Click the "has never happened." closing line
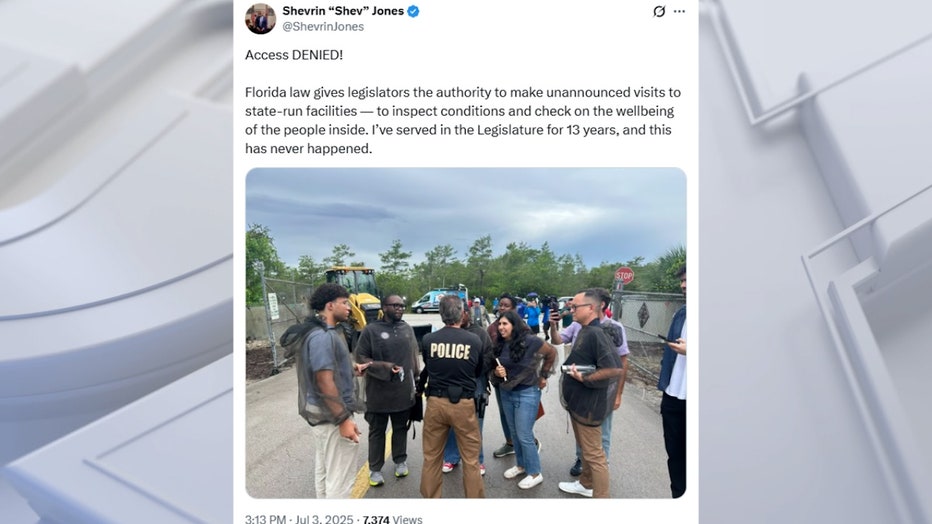The width and height of the screenshot is (932, 524). tap(308, 149)
